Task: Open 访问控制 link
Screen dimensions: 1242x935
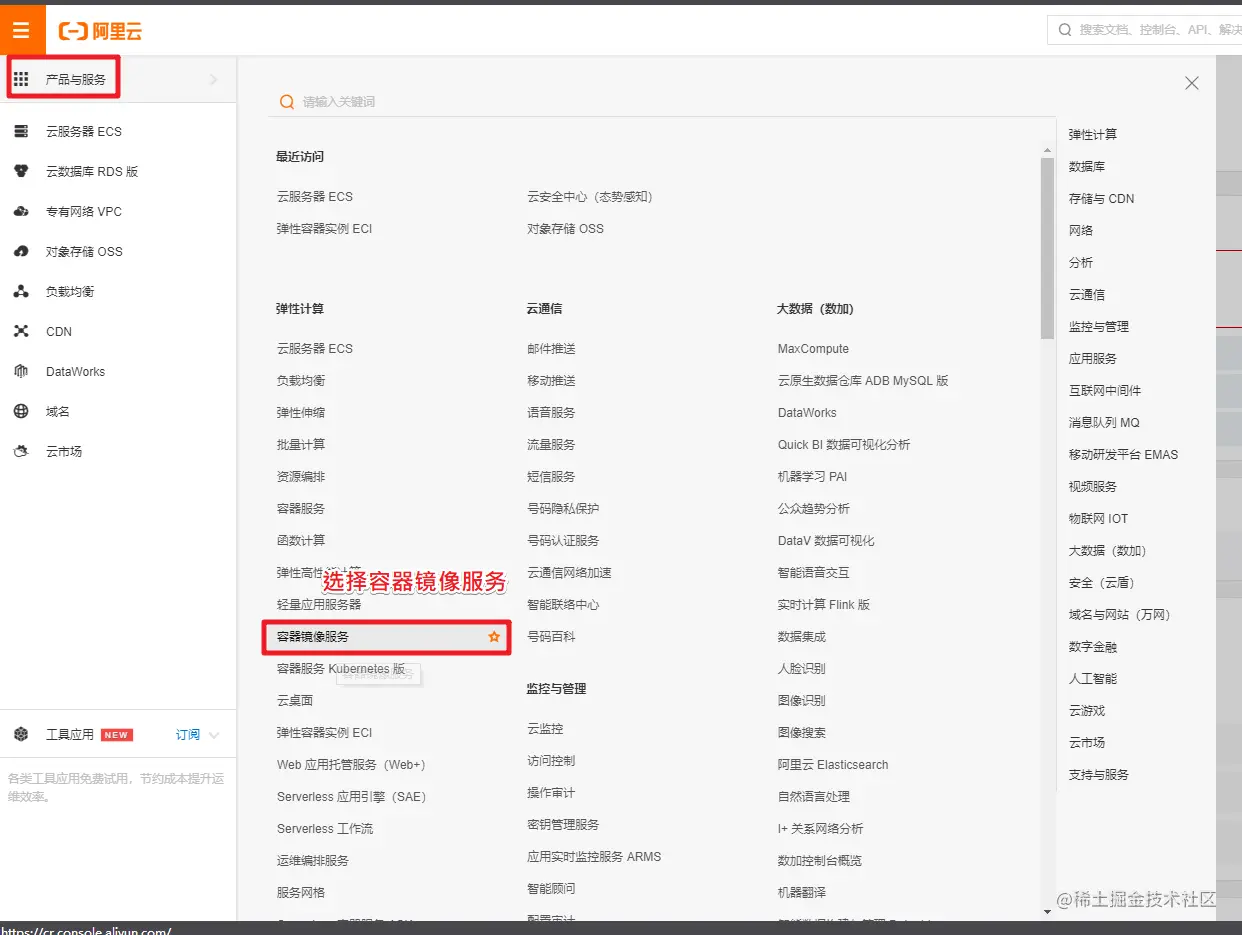Action: pos(551,760)
